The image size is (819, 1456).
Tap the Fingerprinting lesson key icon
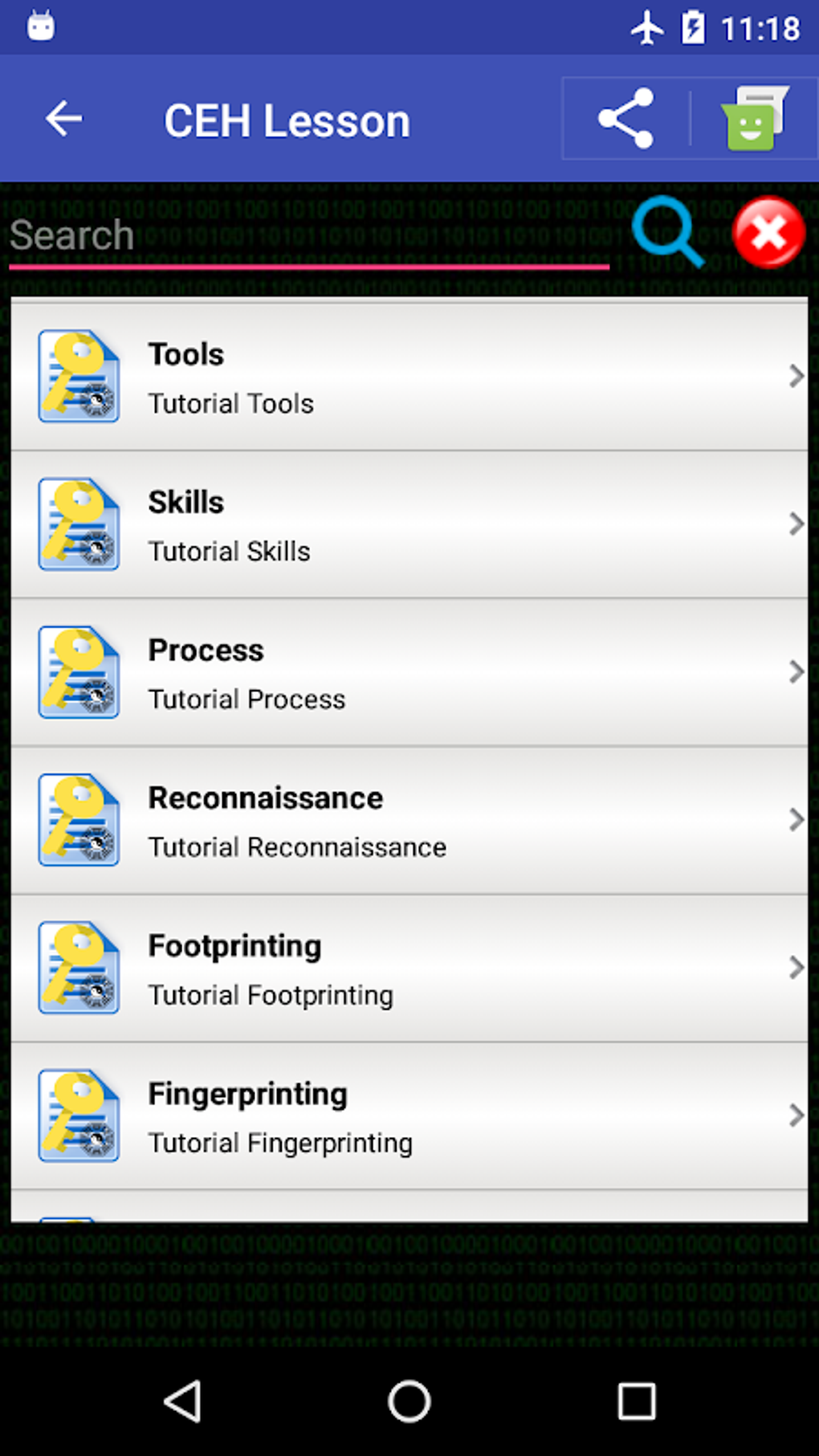point(79,1115)
